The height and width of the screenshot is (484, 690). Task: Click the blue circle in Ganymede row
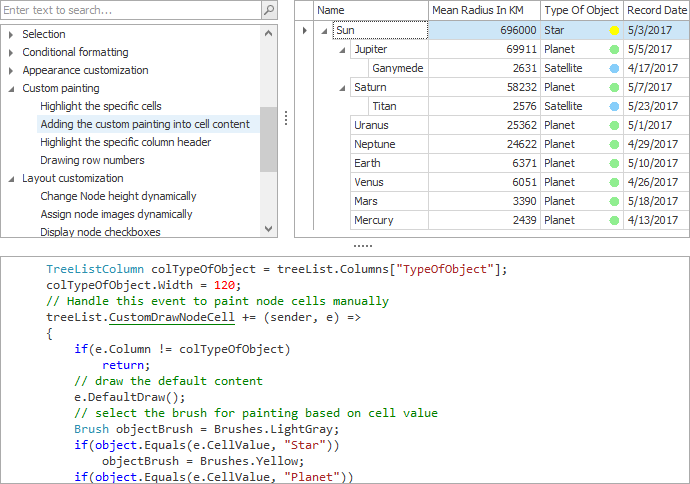(x=614, y=68)
